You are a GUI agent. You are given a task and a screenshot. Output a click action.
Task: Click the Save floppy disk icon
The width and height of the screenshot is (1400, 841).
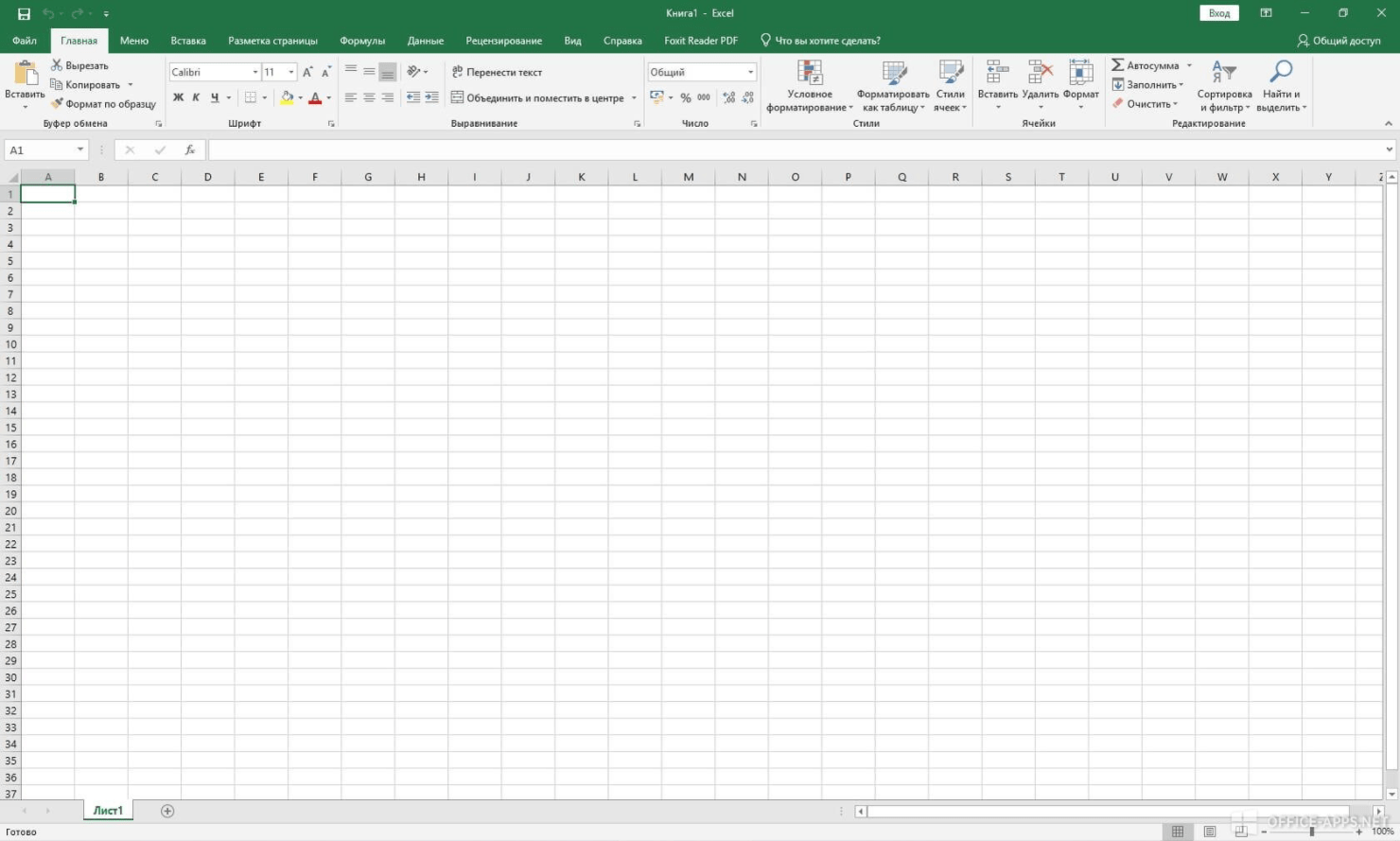pos(24,13)
